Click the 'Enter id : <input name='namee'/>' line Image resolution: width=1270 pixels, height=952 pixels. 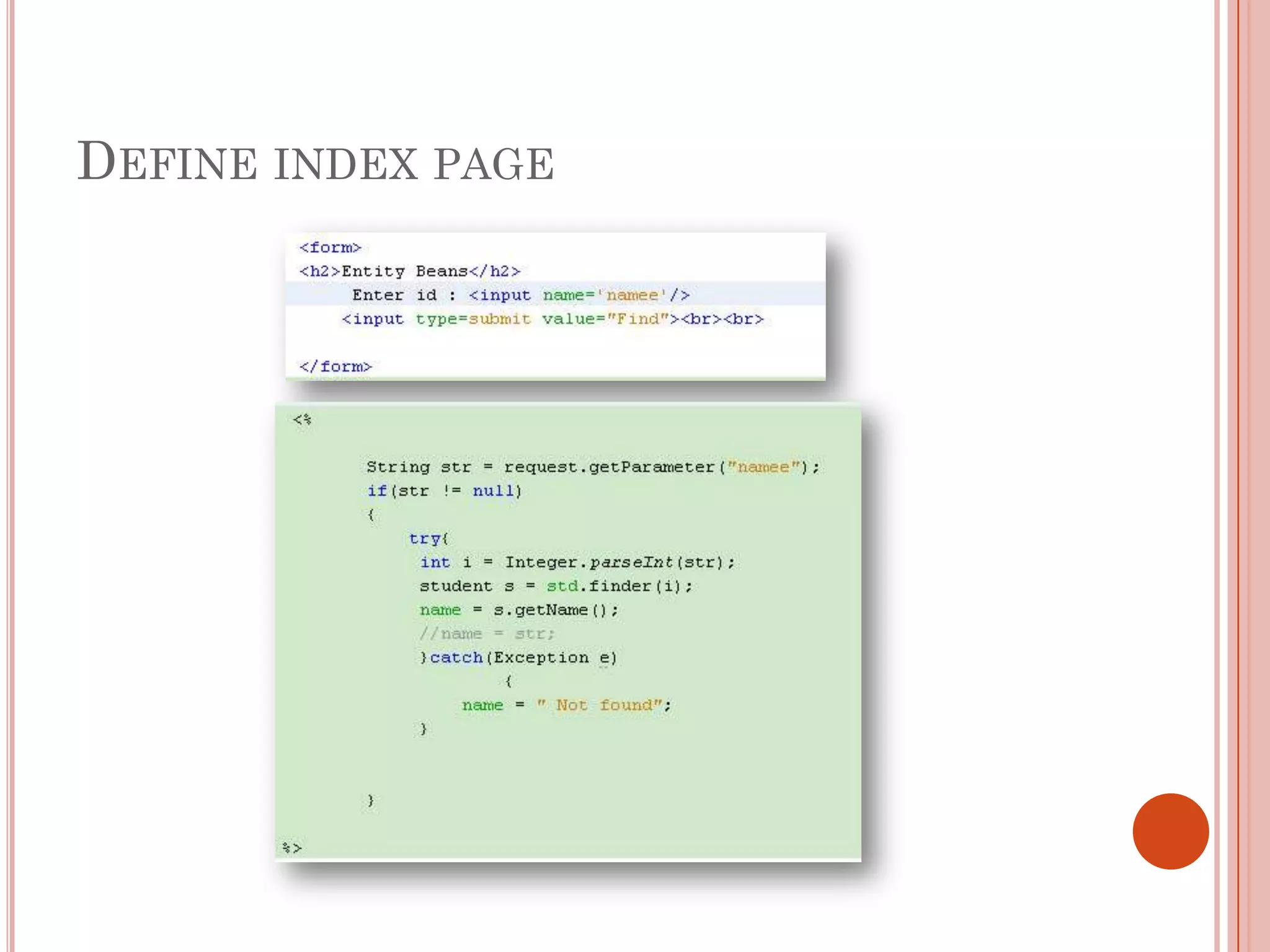(521, 296)
